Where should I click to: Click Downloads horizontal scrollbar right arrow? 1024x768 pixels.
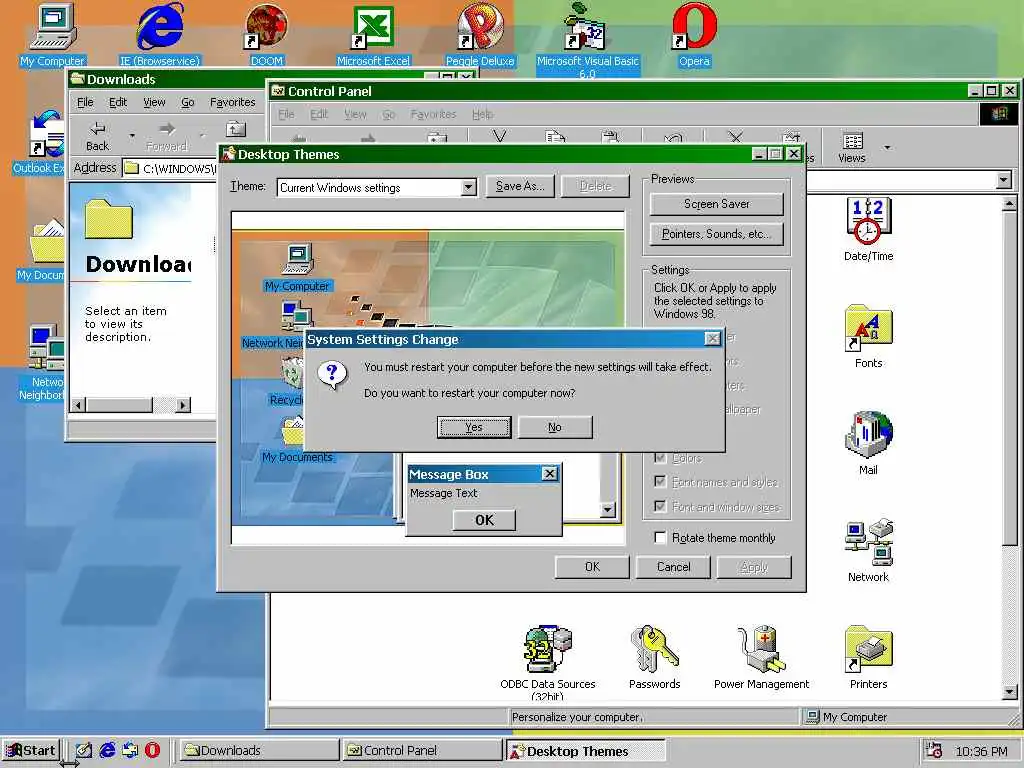coord(184,405)
